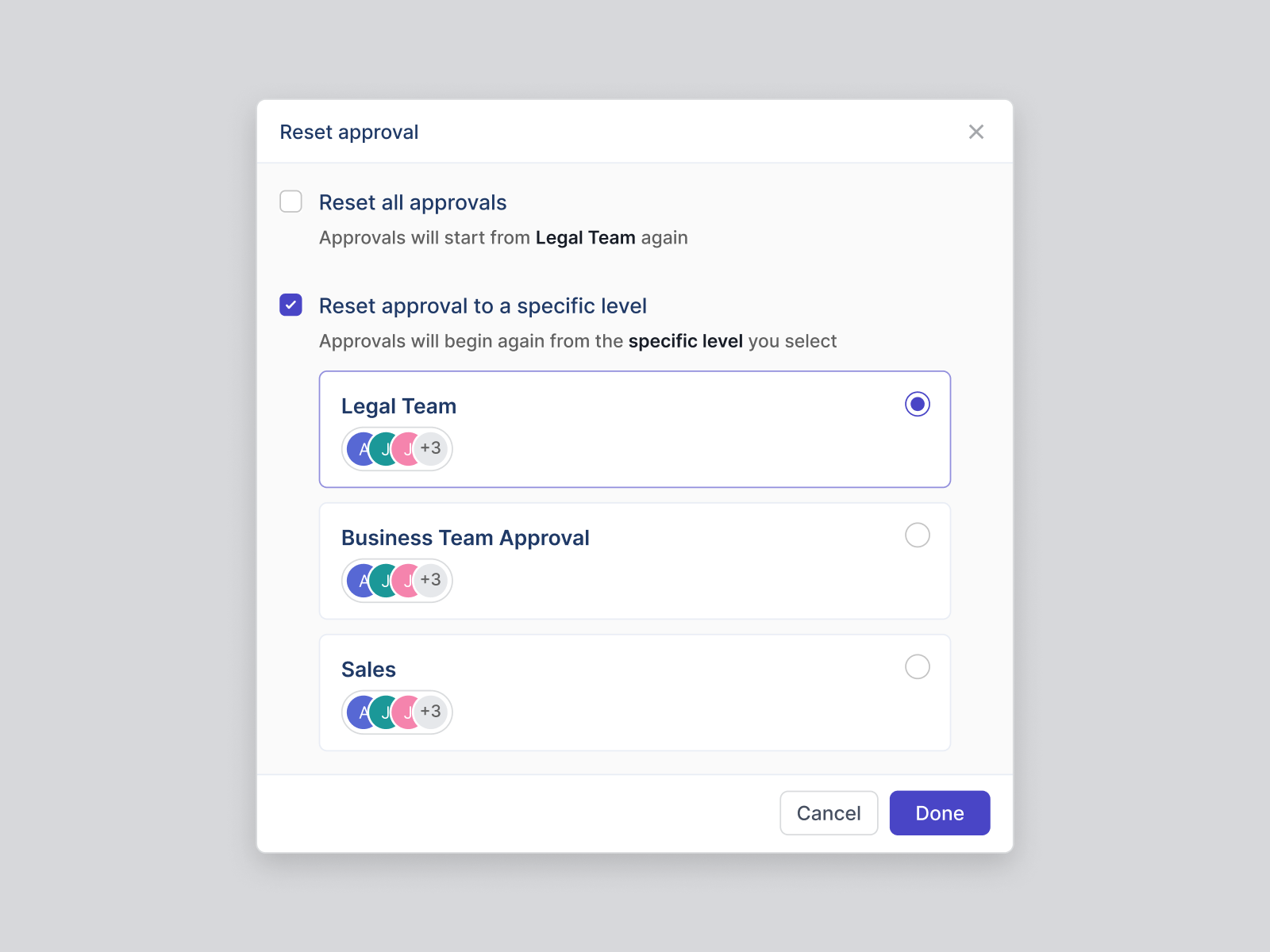The height and width of the screenshot is (952, 1270).
Task: Click the pink "J" avatar under Legal Team
Action: pos(407,448)
